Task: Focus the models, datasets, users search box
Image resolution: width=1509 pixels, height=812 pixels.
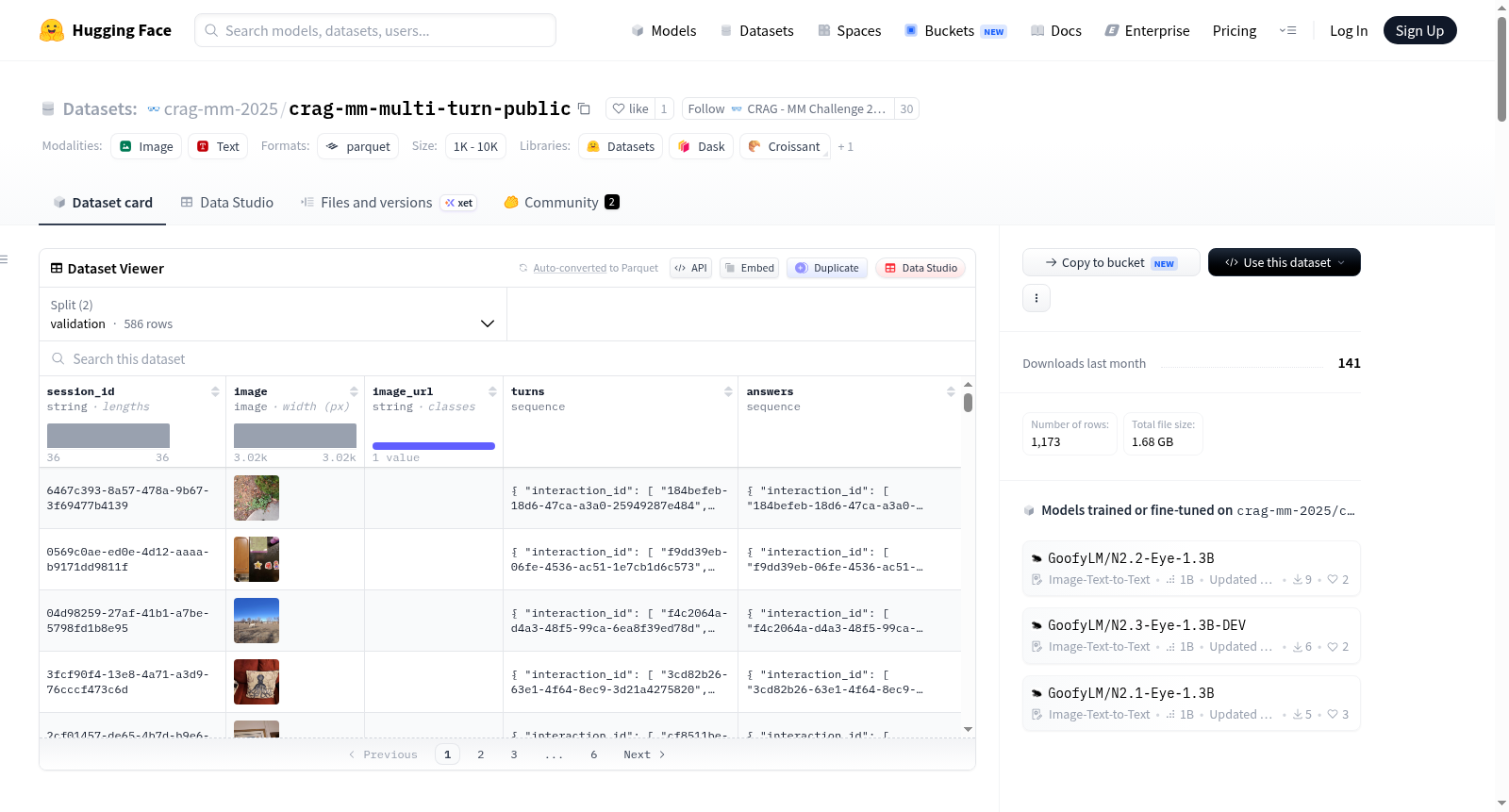Action: pyautogui.click(x=375, y=30)
